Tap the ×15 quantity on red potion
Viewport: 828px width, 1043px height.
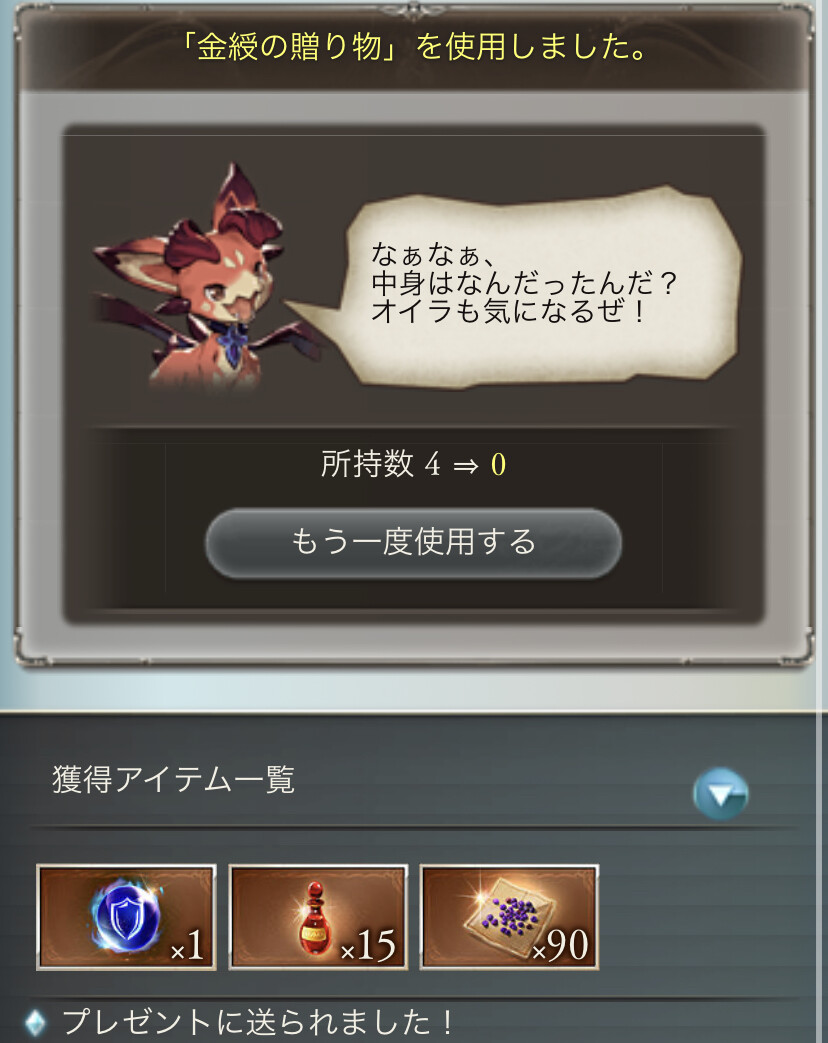pos(368,946)
